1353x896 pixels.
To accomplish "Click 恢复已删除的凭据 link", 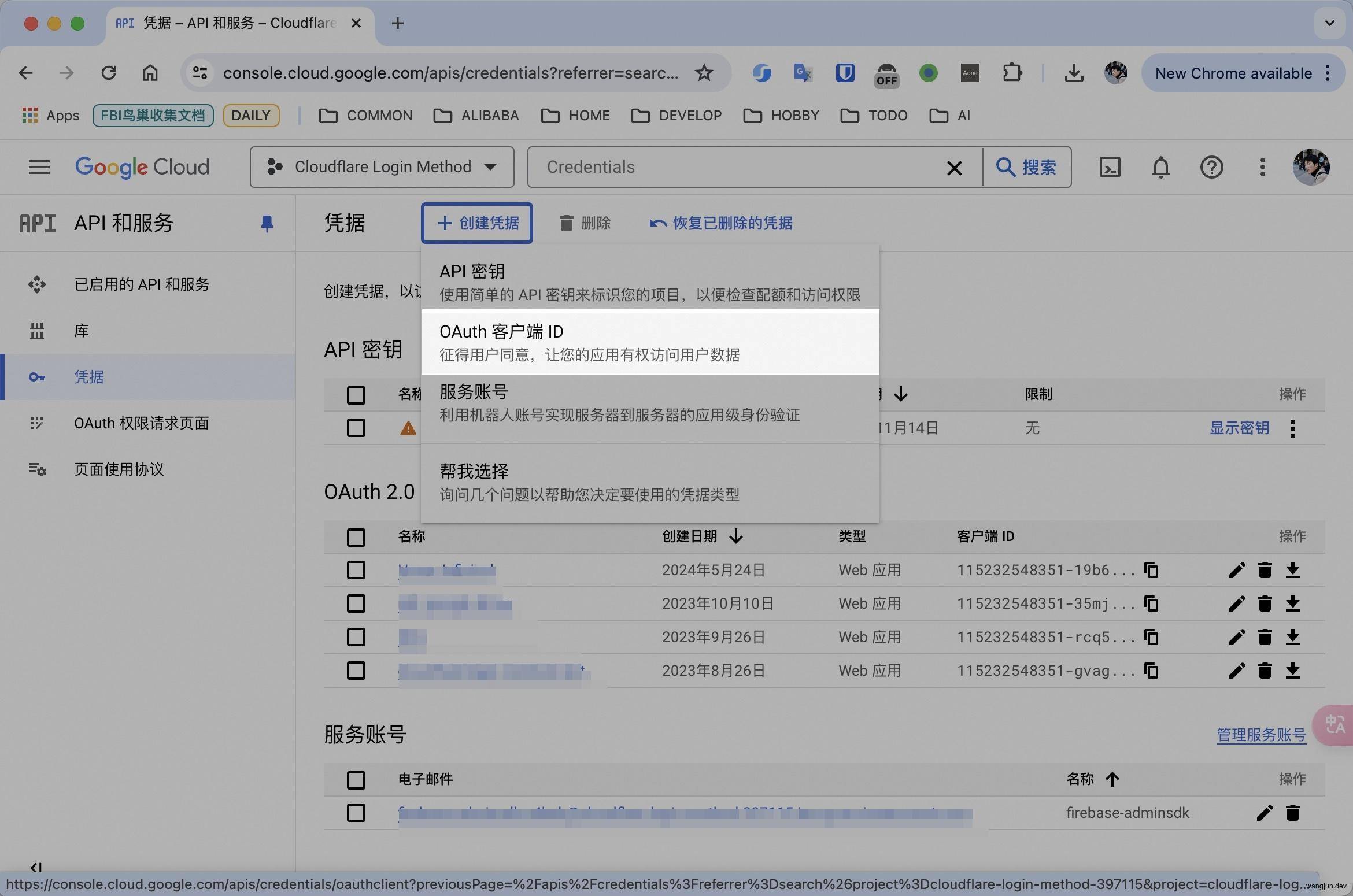I will [720, 223].
